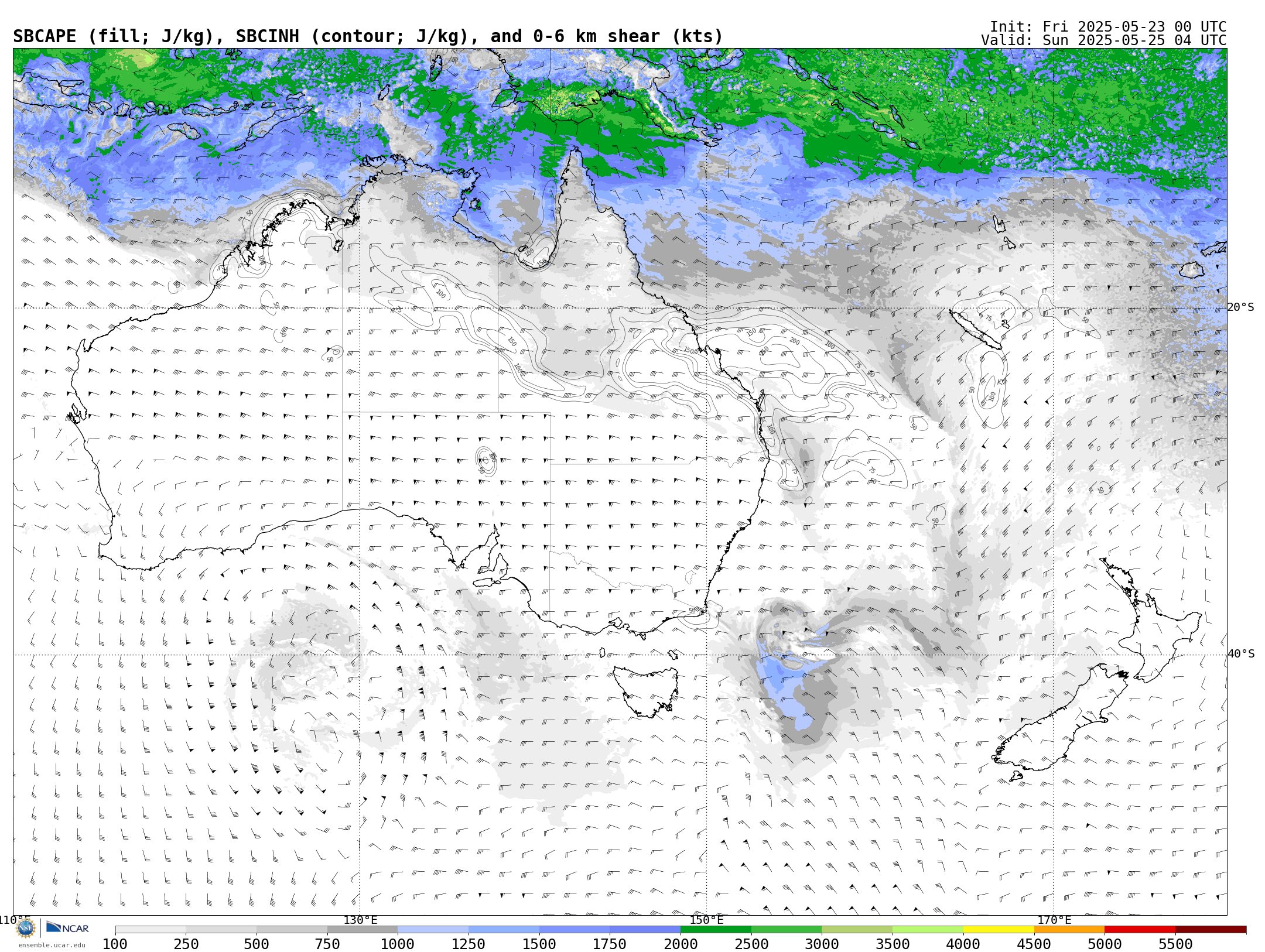This screenshot has height=952, width=1265.
Task: Click the 20°S latitude label
Action: click(1240, 307)
